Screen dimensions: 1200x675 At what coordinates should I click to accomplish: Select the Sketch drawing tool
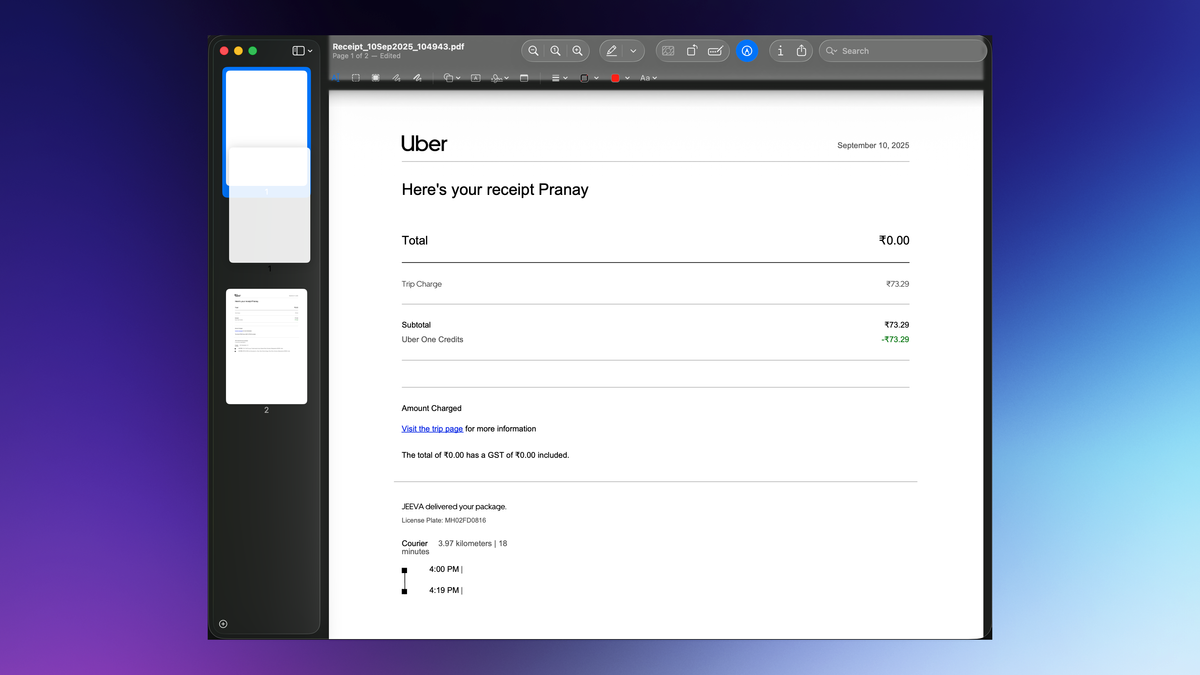[x=396, y=78]
